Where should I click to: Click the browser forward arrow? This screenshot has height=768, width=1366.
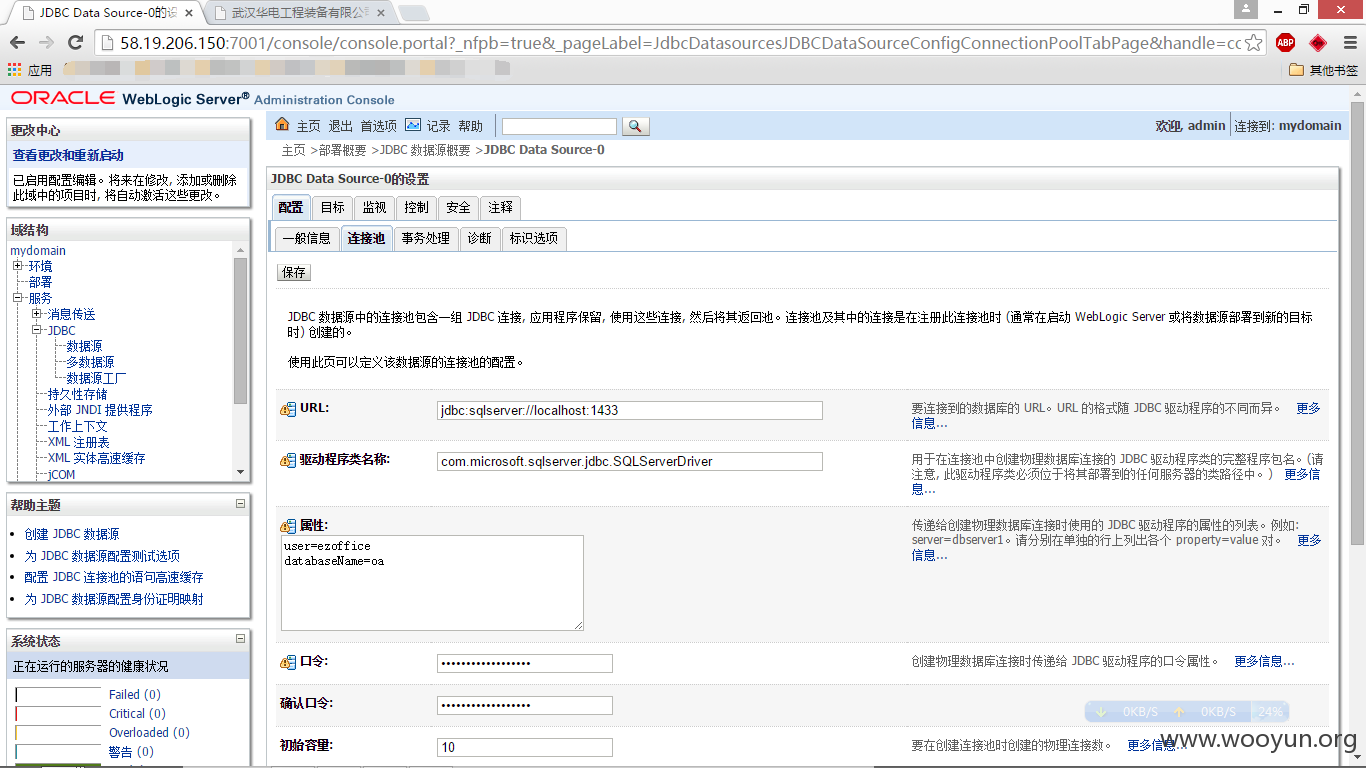pyautogui.click(x=46, y=43)
